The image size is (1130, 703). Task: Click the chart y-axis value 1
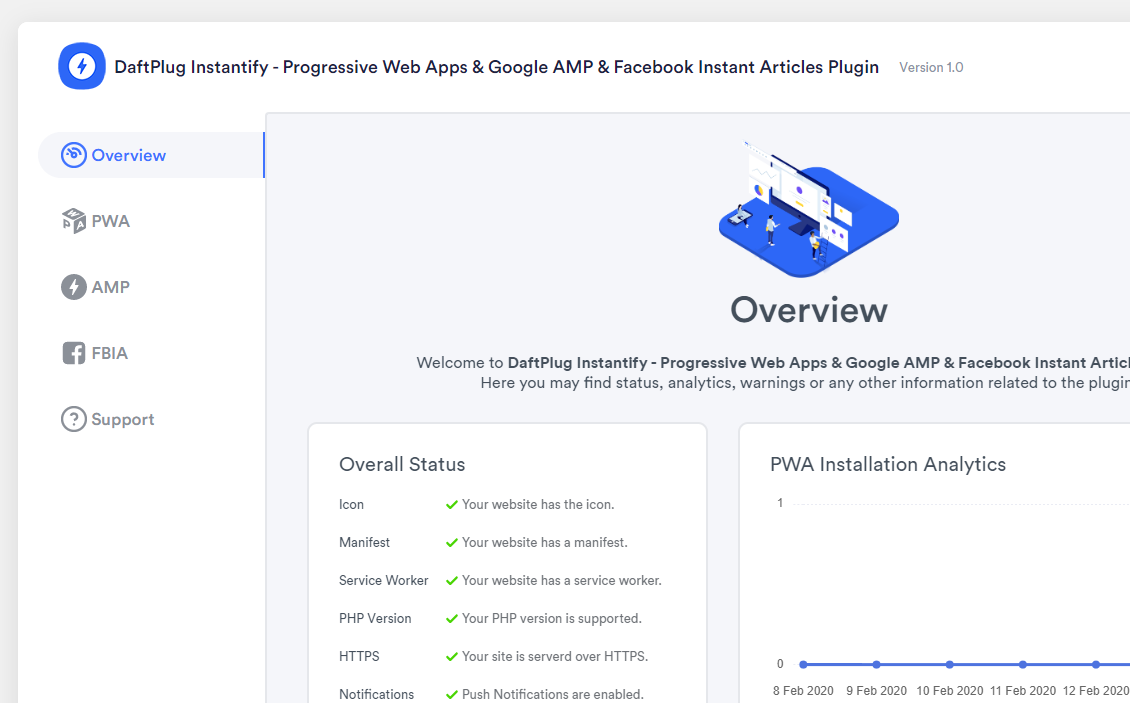(x=780, y=503)
